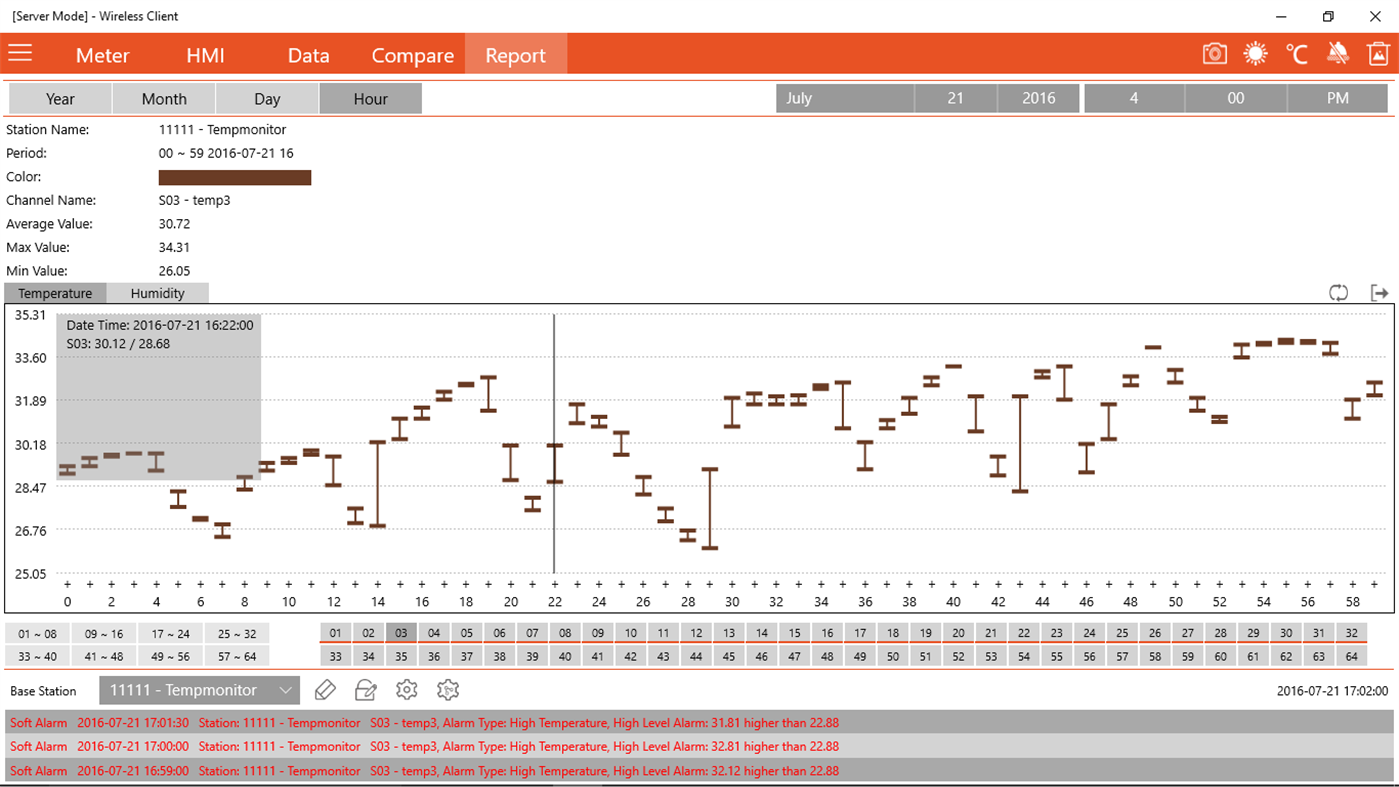This screenshot has height=787, width=1399.
Task: Toggle the brightness sun icon
Action: pos(1255,54)
